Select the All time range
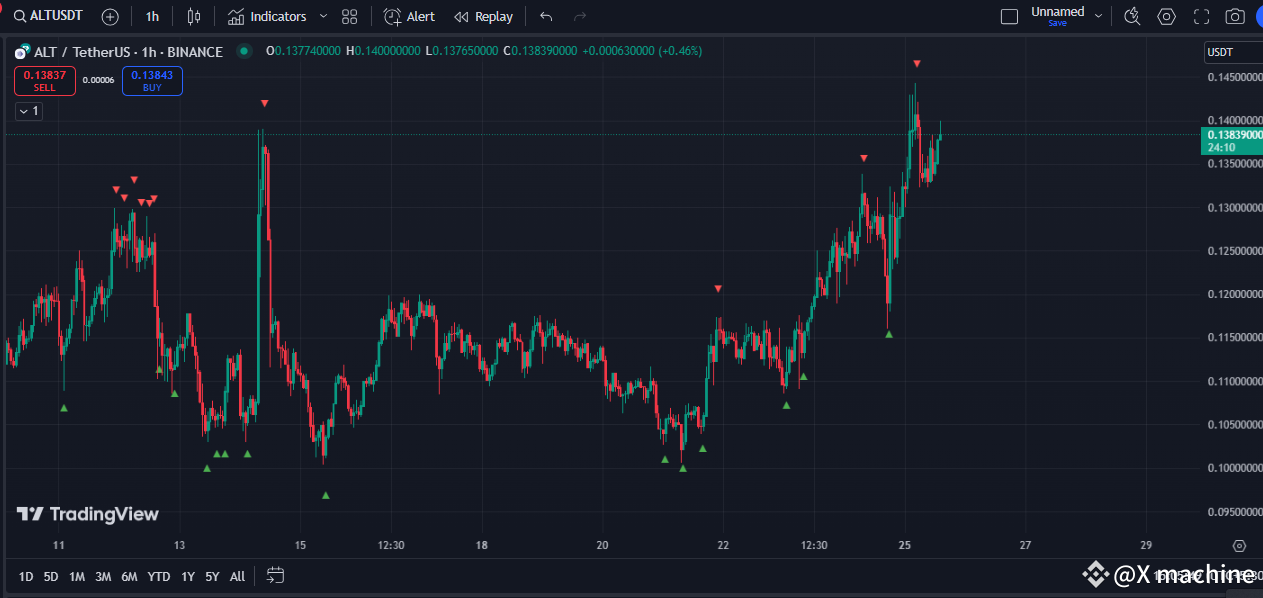1263x598 pixels. point(237,576)
